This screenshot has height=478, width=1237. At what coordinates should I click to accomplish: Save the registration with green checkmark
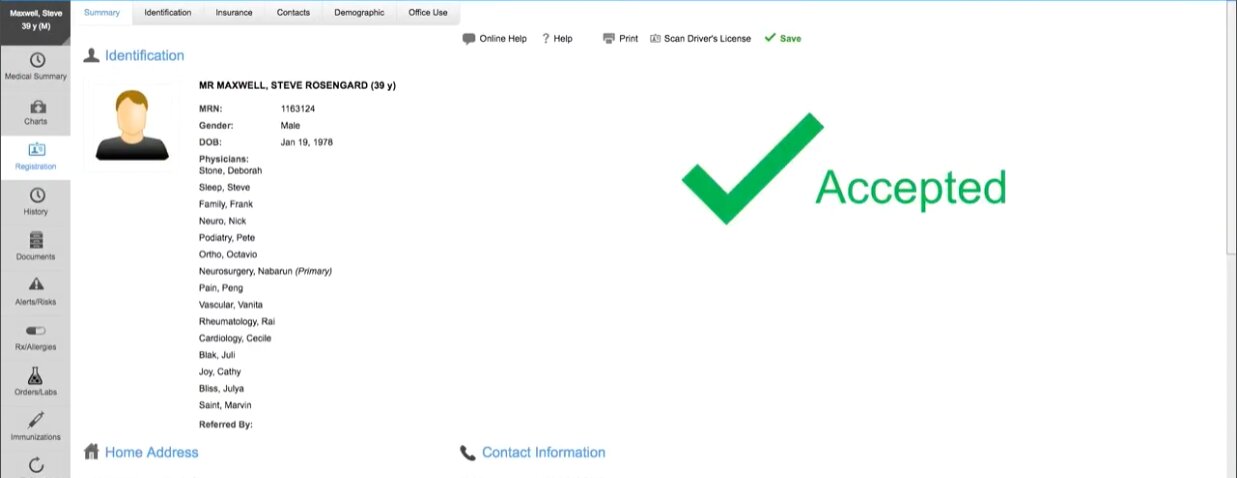(782, 39)
